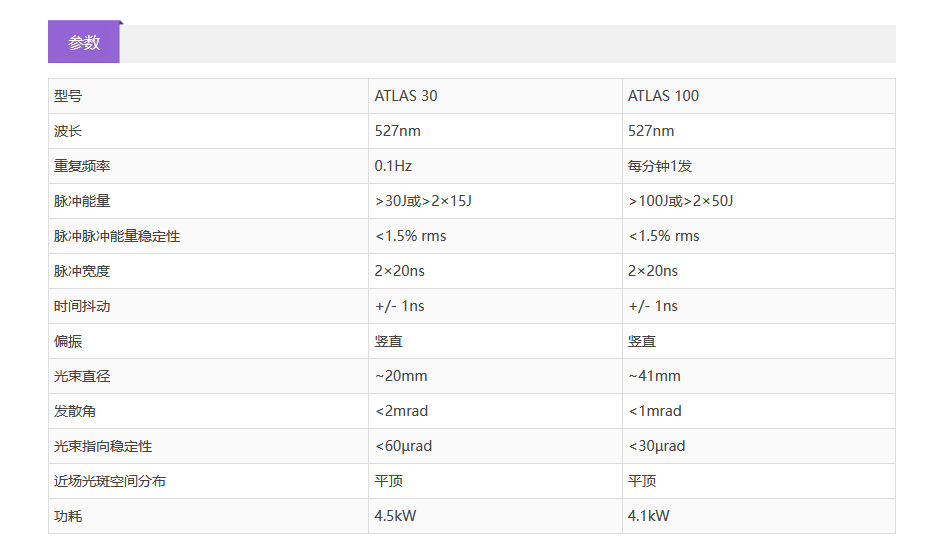The width and height of the screenshot is (928, 554).
Task: Select the ~41mm beam diameter cell
Action: (x=654, y=376)
